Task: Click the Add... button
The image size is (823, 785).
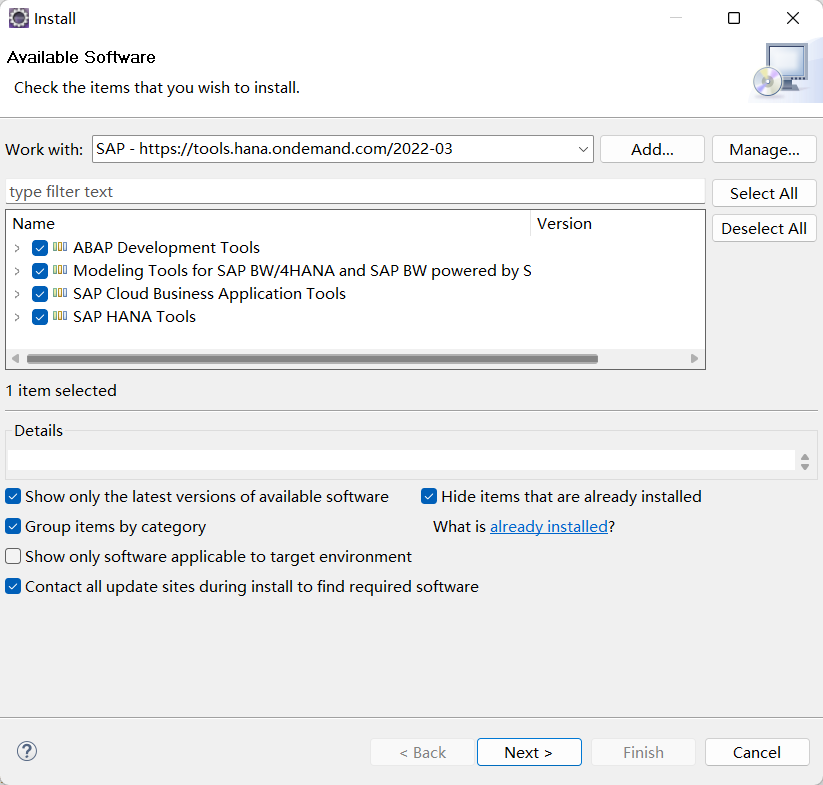Action: point(652,150)
